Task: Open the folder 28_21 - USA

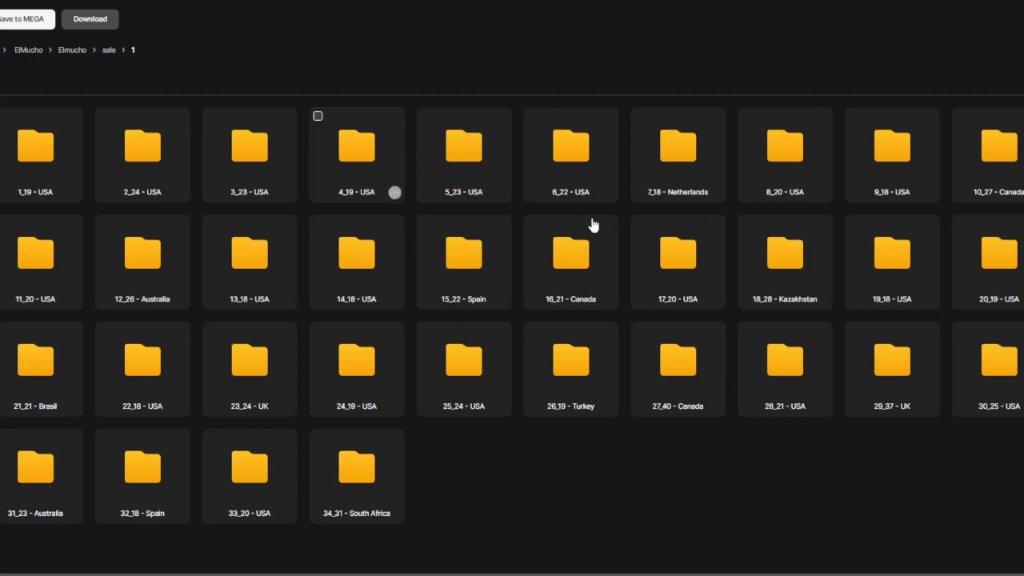Action: click(x=785, y=369)
